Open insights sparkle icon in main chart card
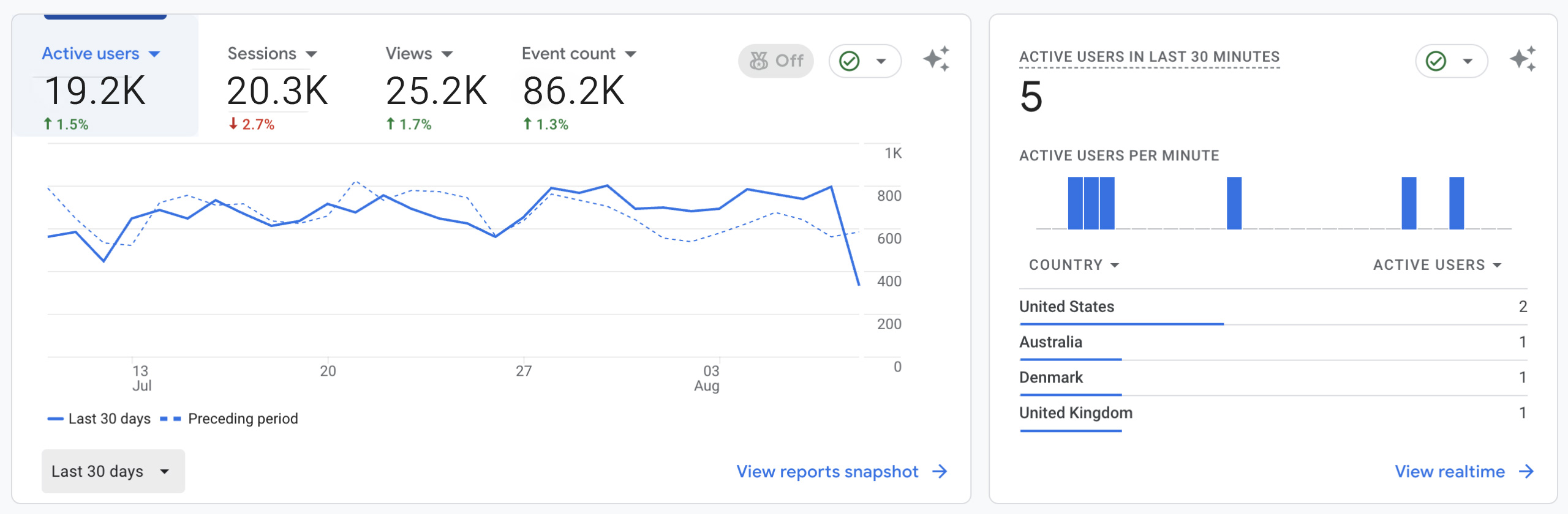 point(936,59)
